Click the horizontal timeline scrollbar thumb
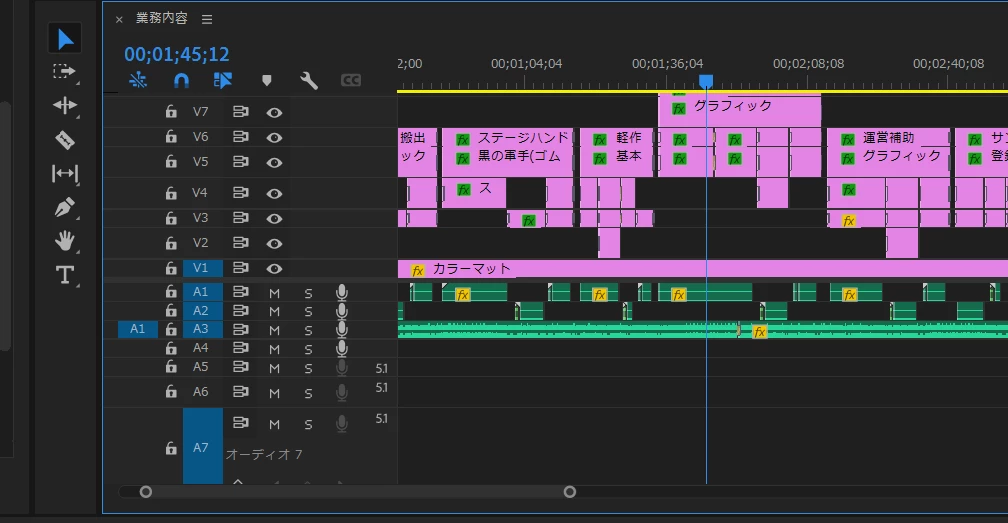The image size is (1008, 523). pos(357,492)
